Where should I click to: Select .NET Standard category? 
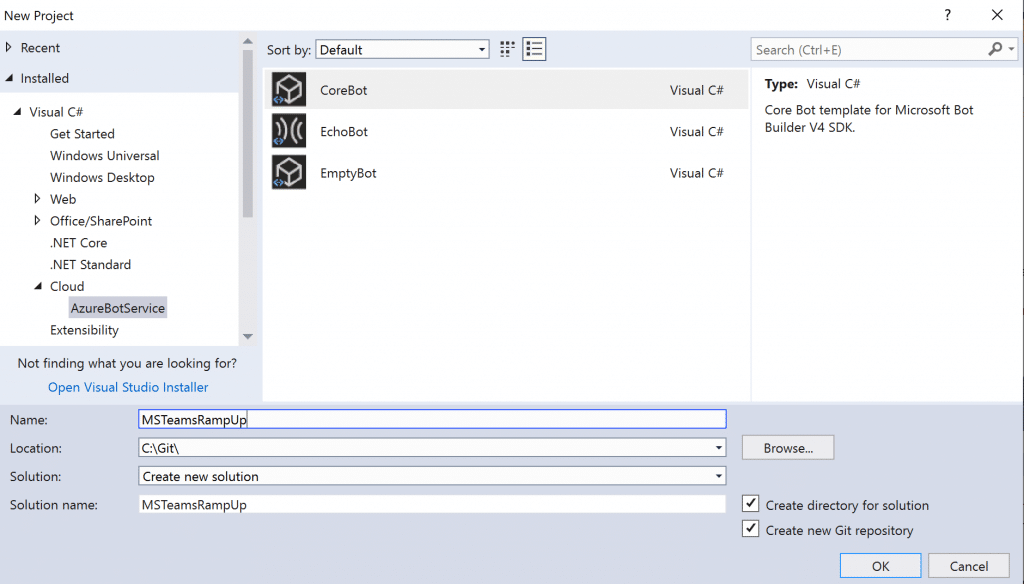pos(91,265)
